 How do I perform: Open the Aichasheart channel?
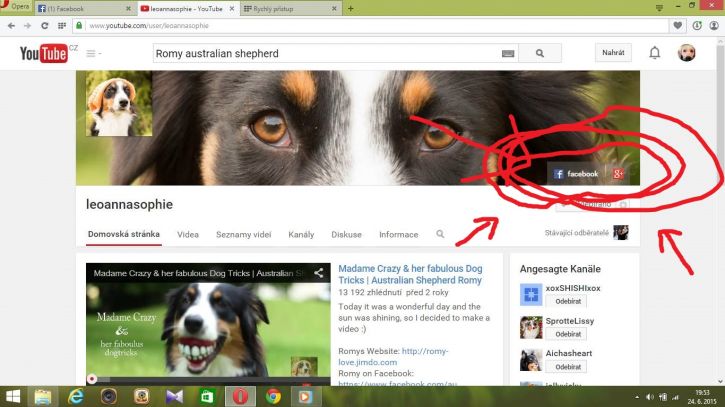coord(569,353)
